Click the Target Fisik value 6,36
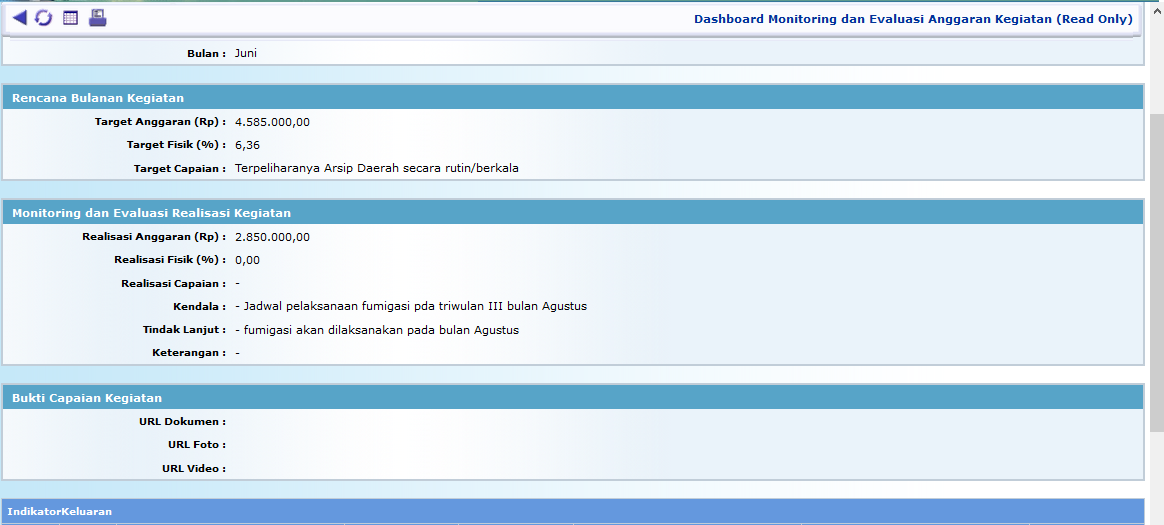1164x525 pixels. coord(247,145)
